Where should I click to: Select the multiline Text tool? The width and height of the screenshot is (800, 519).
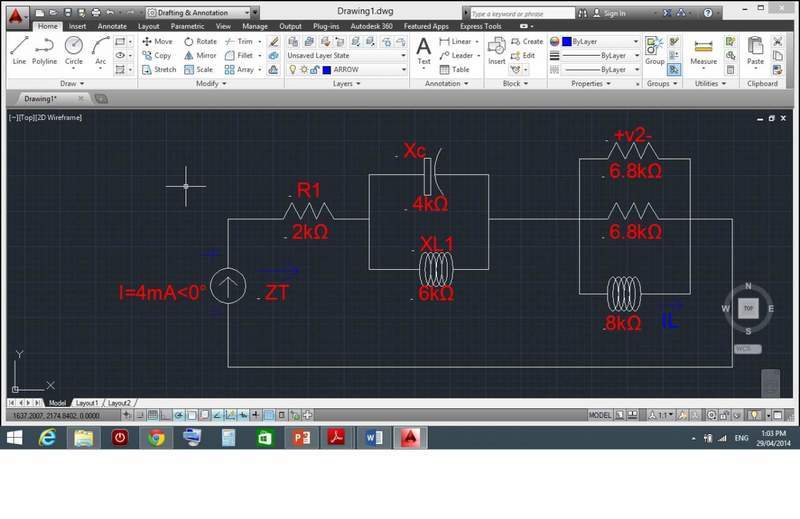pos(424,49)
